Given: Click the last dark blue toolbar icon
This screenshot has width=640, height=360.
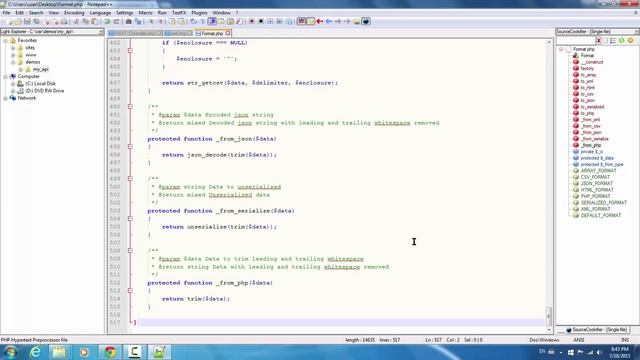Looking at the screenshot, I should point(366,21).
